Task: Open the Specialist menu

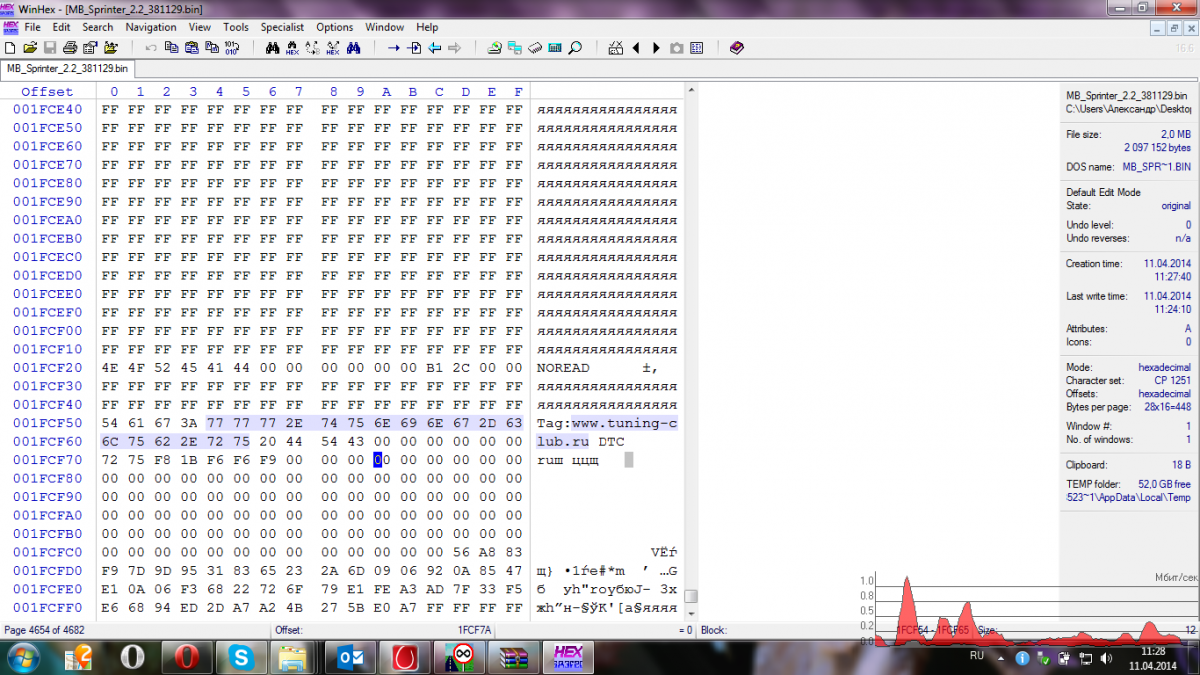Action: [x=283, y=27]
